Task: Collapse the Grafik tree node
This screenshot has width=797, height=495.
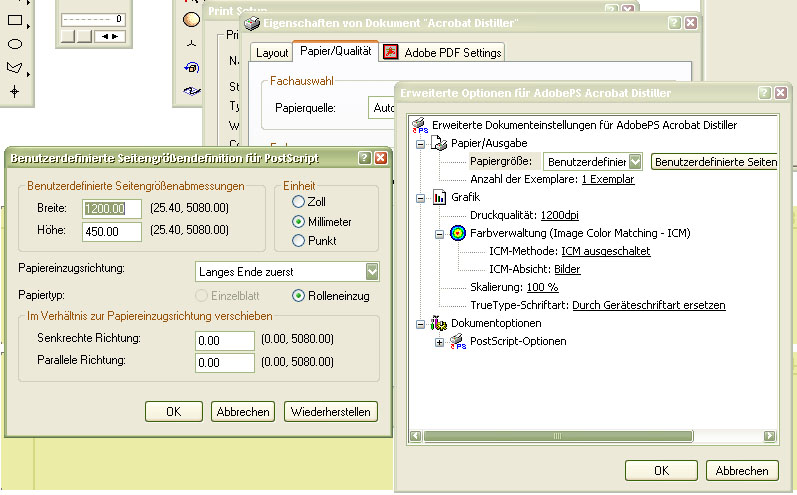Action: [420, 198]
